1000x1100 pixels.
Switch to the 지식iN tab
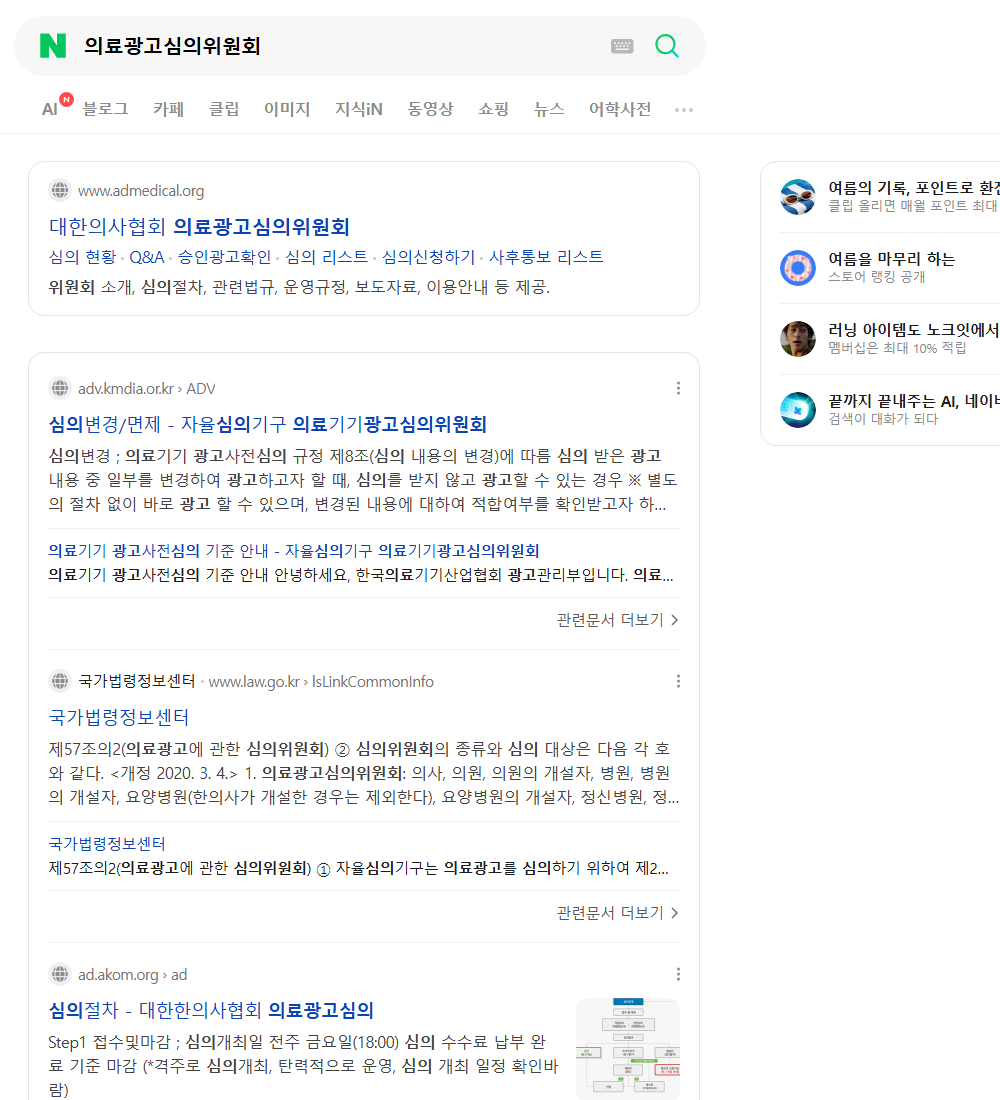[x=359, y=109]
